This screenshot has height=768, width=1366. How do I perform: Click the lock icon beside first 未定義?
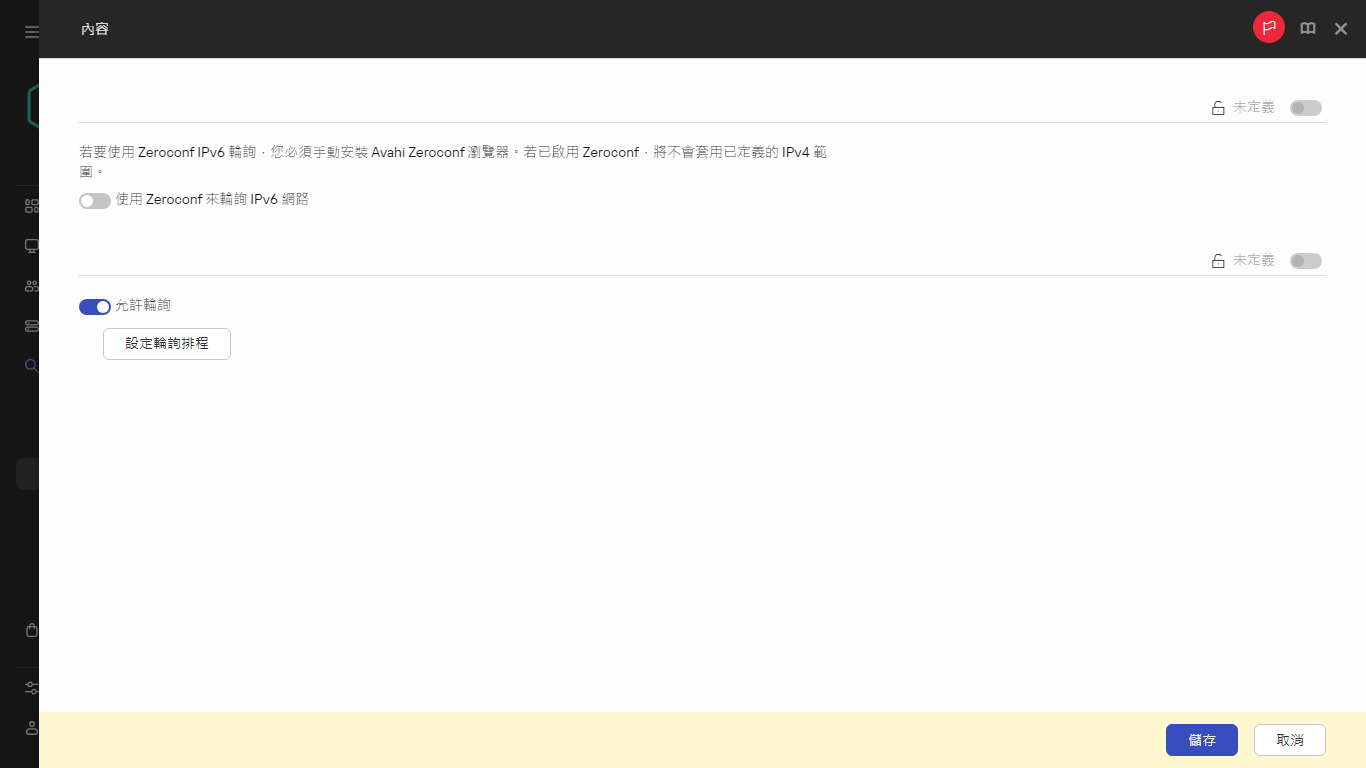[x=1217, y=107]
